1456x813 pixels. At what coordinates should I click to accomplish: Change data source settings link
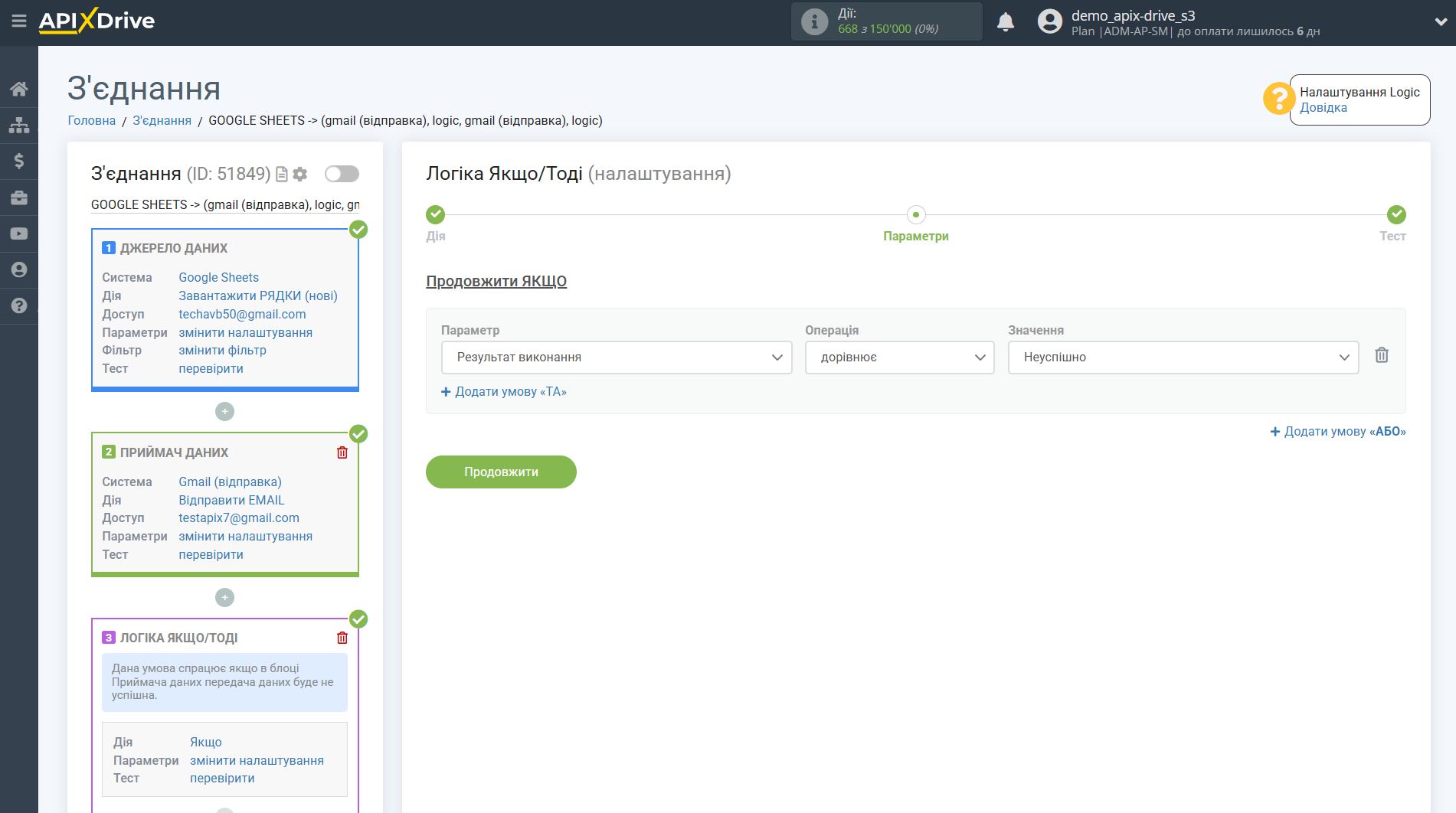click(245, 332)
